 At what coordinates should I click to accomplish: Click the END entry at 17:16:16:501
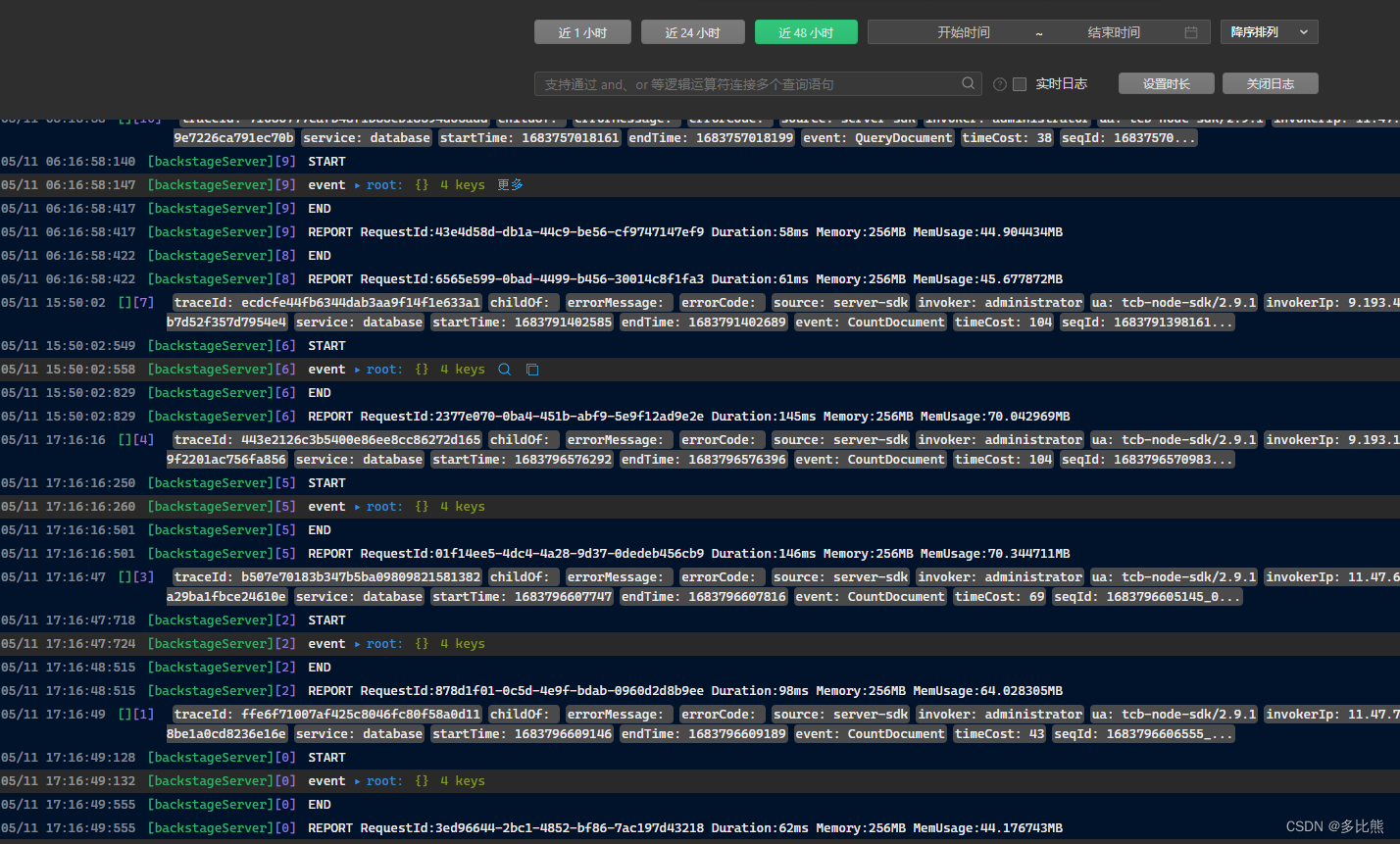pyautogui.click(x=320, y=530)
